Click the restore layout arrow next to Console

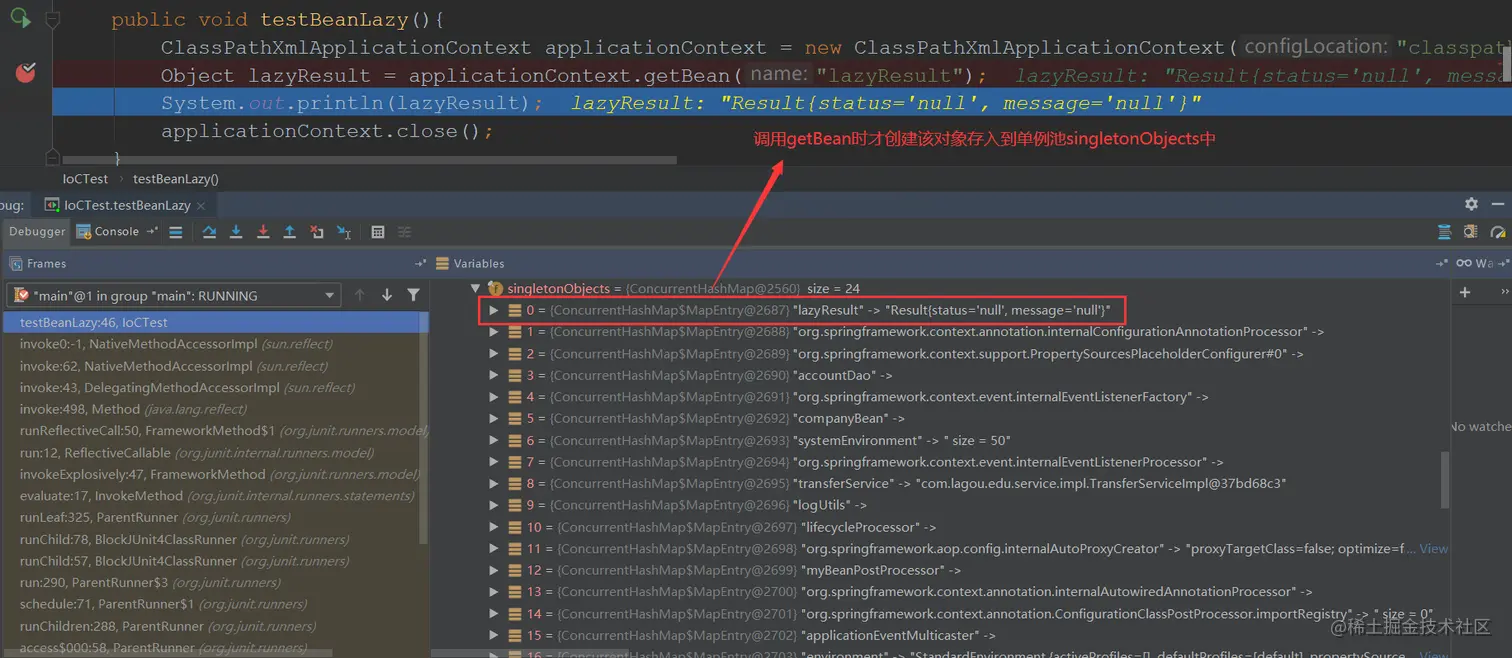pyautogui.click(x=152, y=232)
